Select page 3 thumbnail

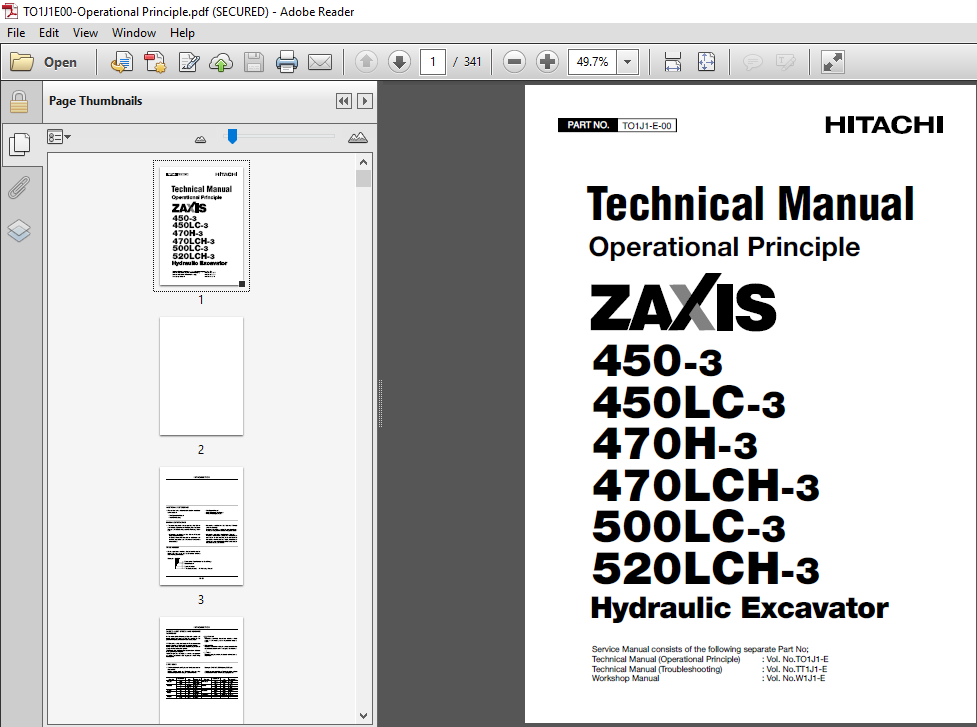pyautogui.click(x=201, y=526)
